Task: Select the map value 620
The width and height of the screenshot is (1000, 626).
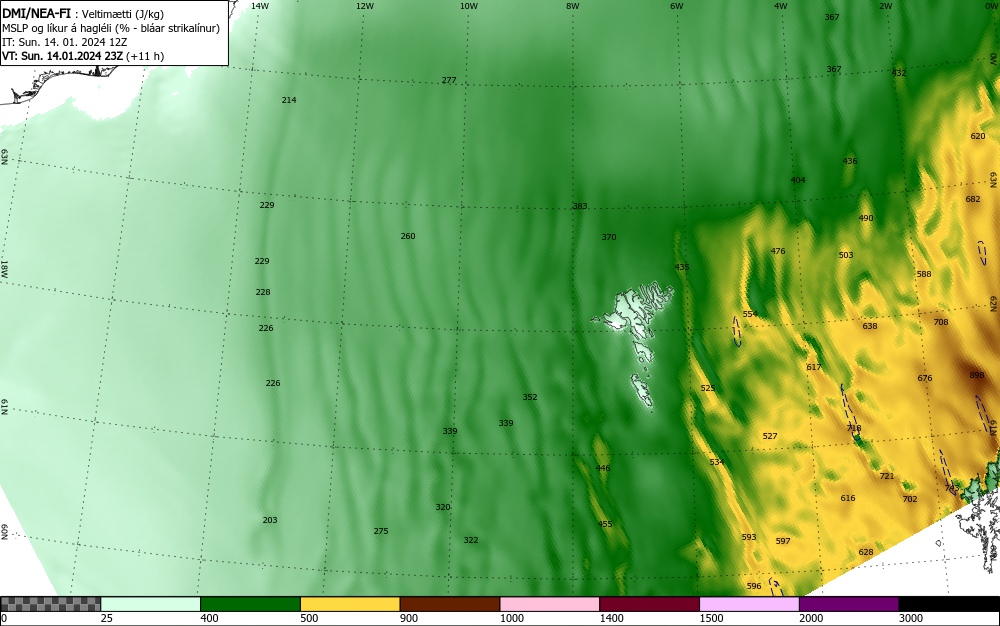Action: click(977, 136)
